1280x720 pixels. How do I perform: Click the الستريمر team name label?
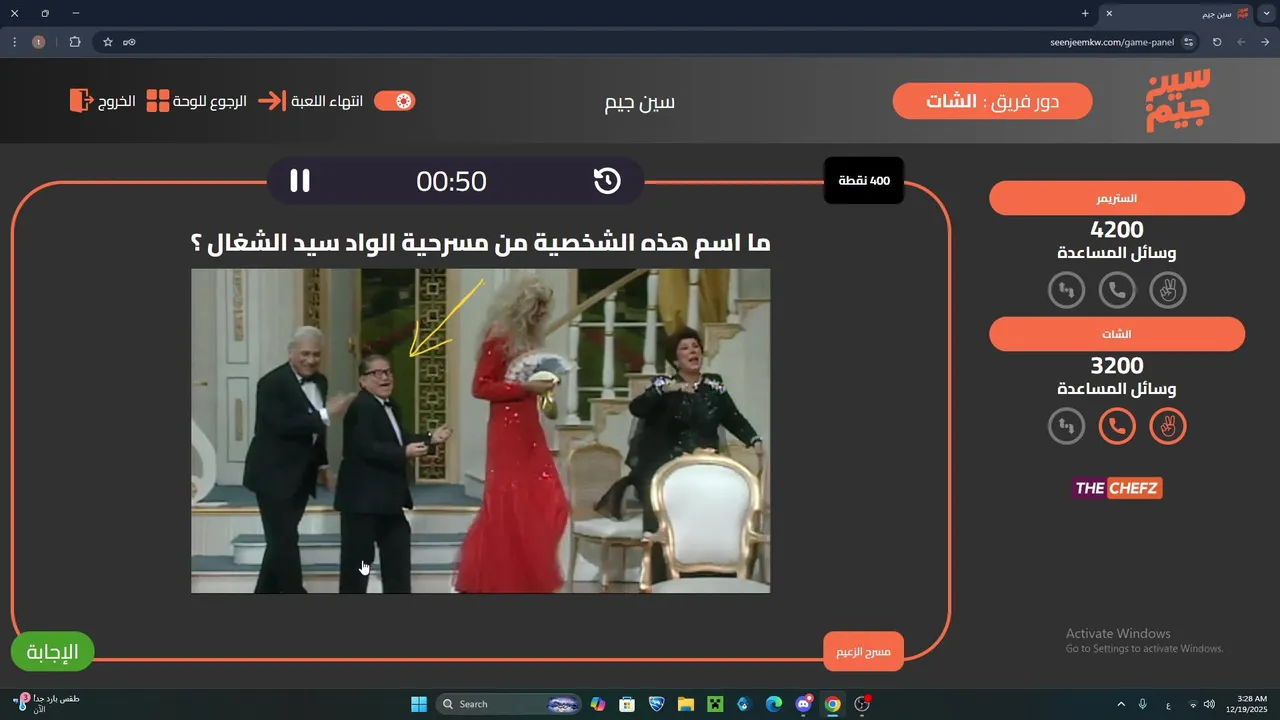pos(1117,198)
